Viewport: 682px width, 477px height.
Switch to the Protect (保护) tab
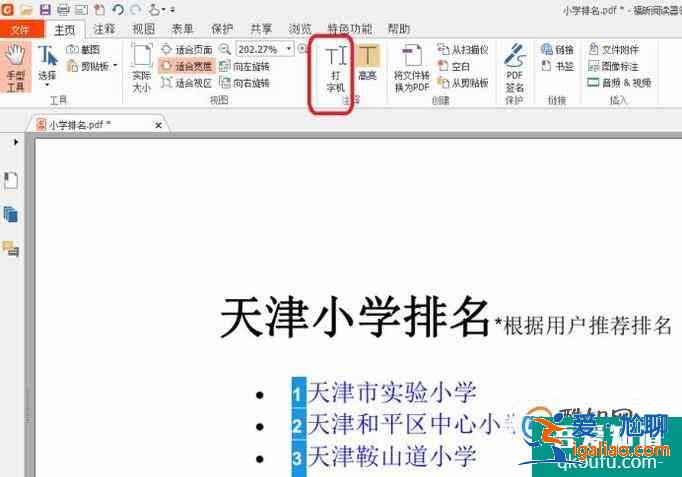point(222,29)
